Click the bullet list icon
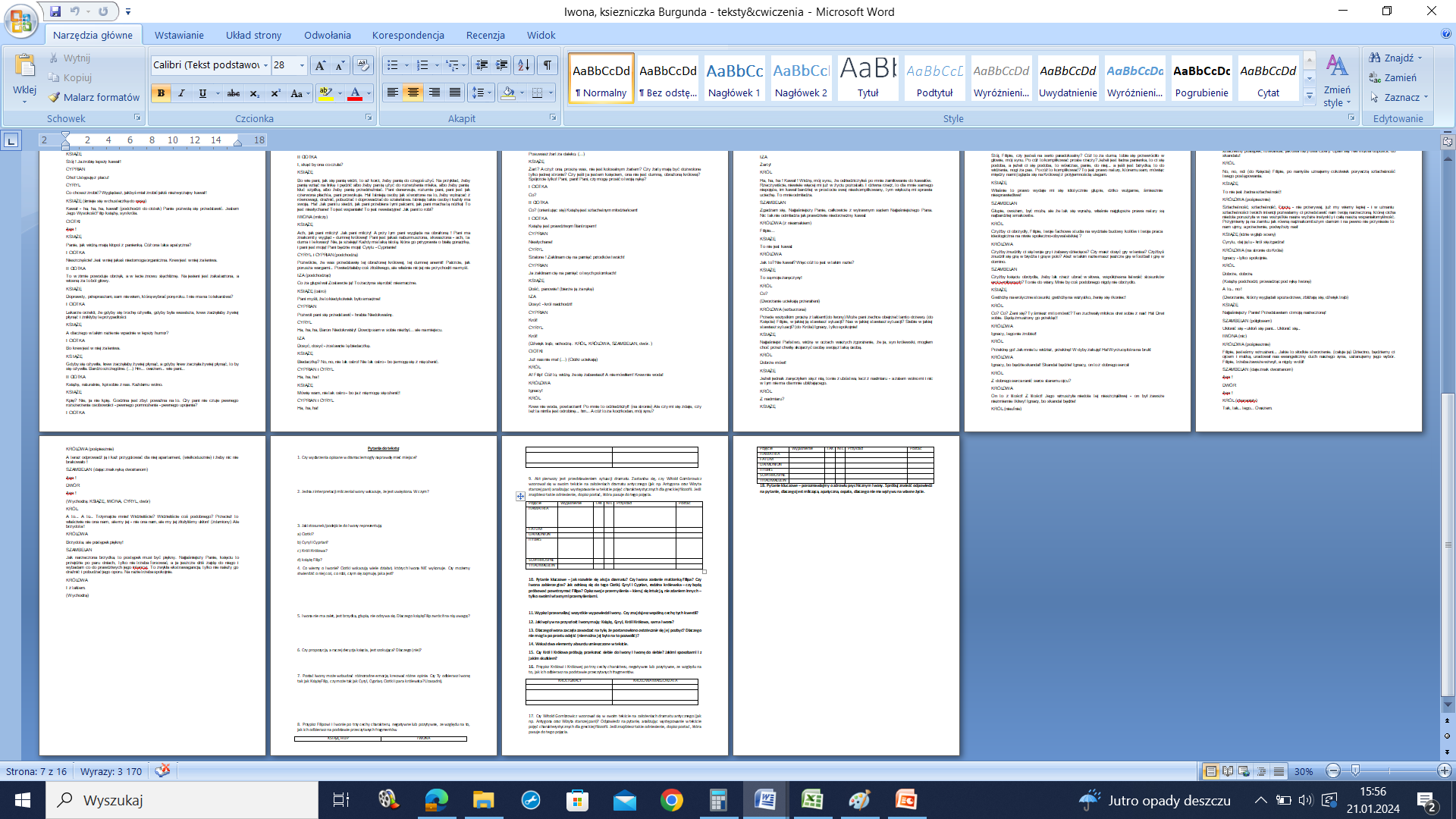This screenshot has width=1456, height=819. pos(393,65)
